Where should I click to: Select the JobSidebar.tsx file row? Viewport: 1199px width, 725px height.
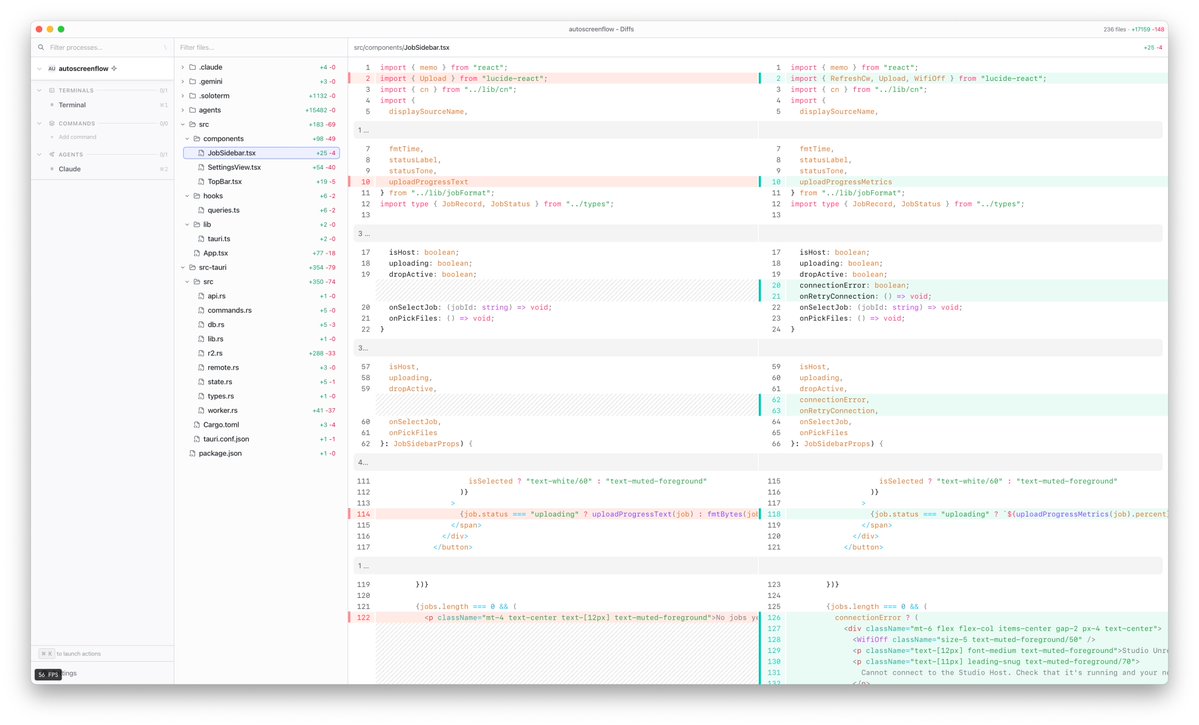click(262, 153)
